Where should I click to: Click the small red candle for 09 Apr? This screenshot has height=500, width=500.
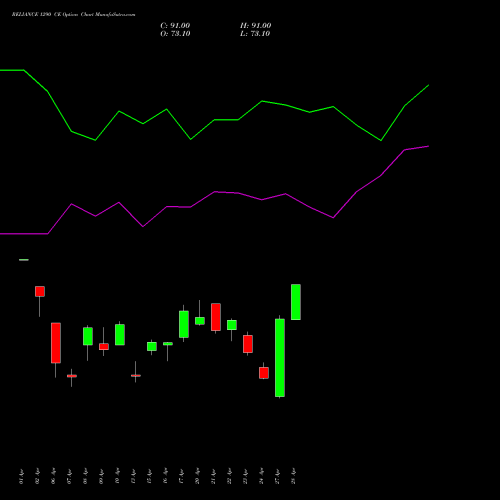pyautogui.click(x=104, y=347)
